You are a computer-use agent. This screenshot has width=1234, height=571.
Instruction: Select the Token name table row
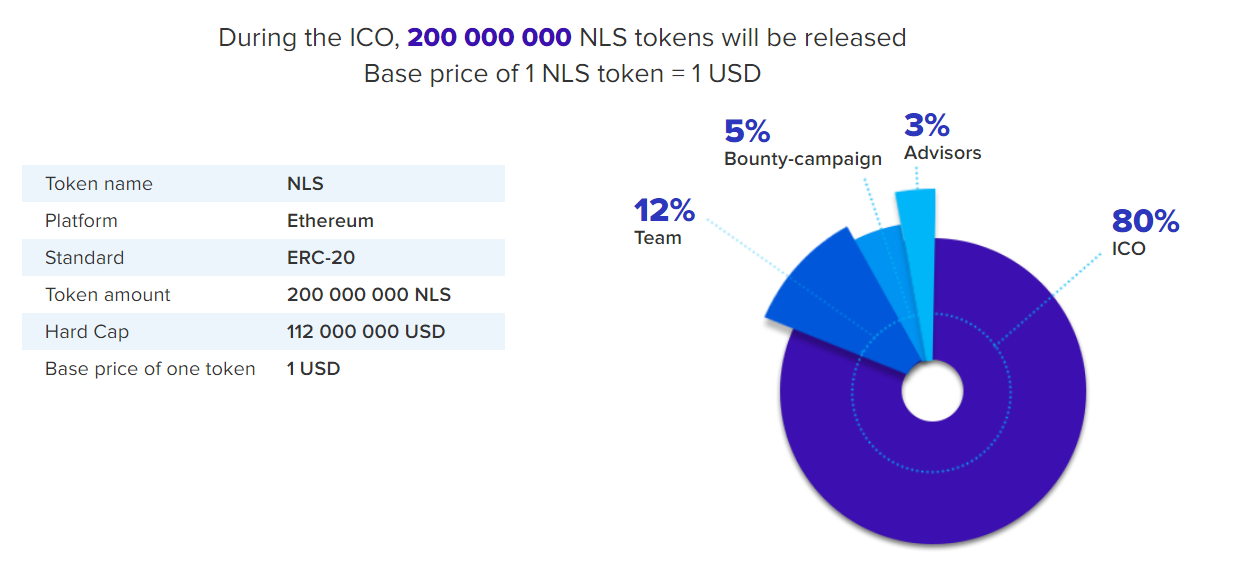[x=263, y=184]
